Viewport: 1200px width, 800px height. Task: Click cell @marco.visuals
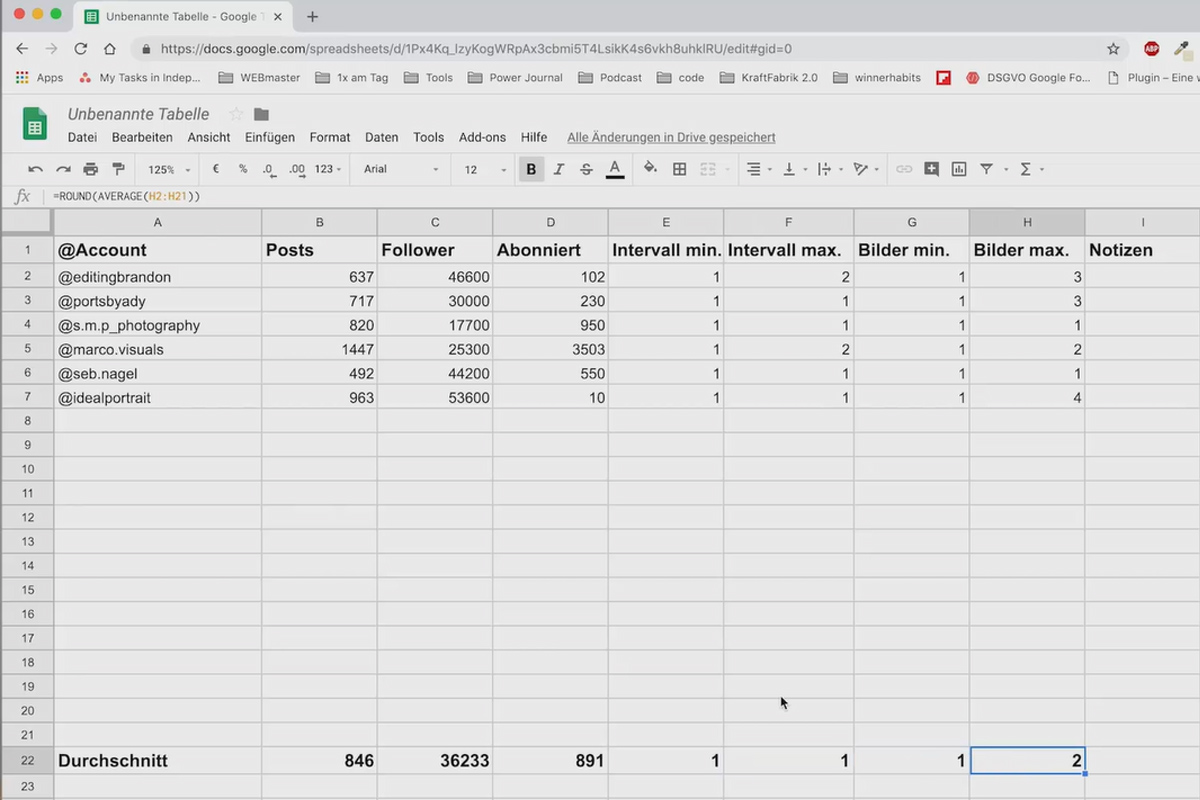(157, 350)
